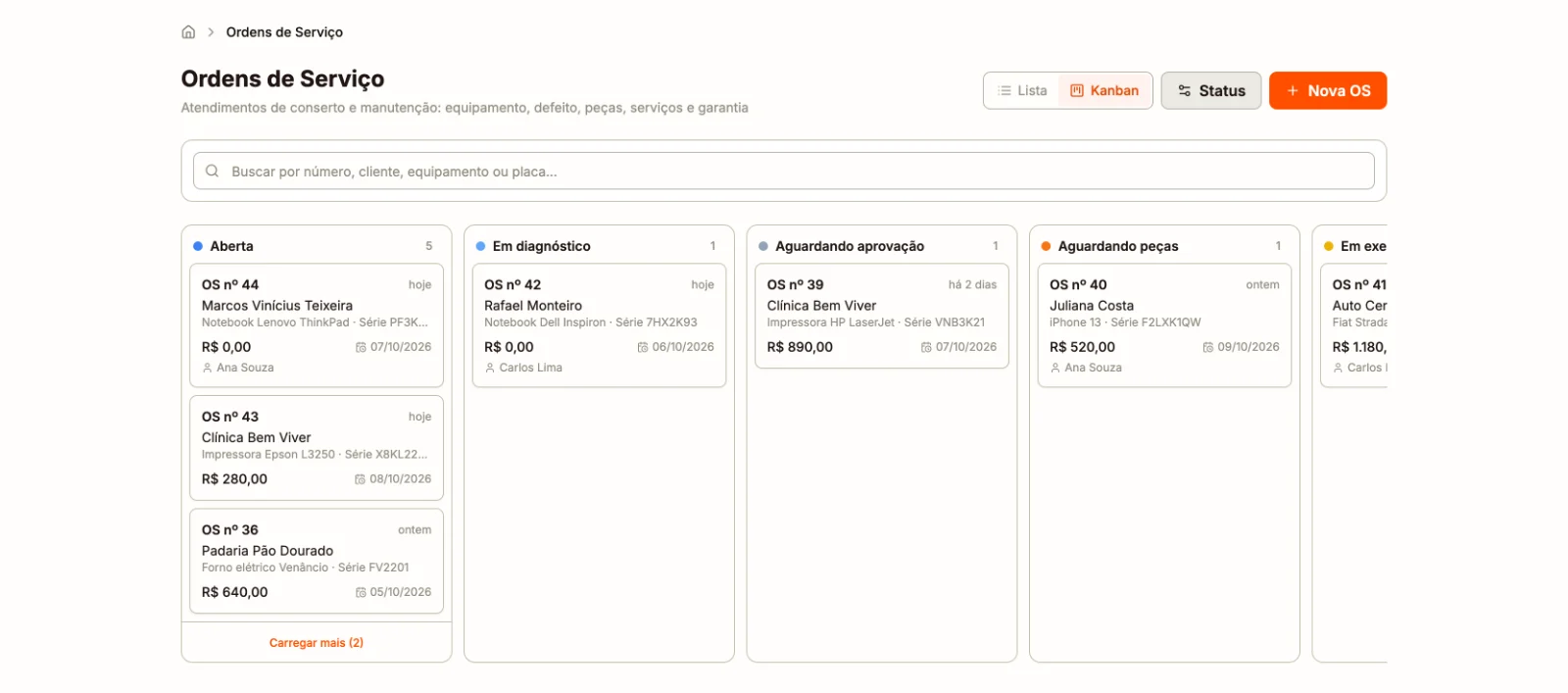This screenshot has height=693, width=1568.
Task: Open partially visible card OS nº 41
Action: coord(1354,325)
